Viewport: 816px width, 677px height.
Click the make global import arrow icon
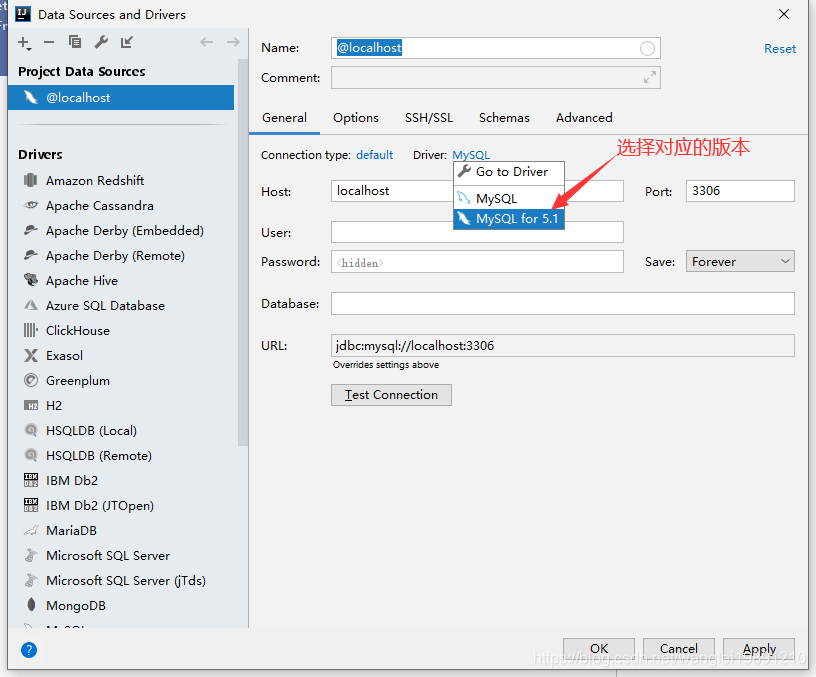tap(127, 42)
